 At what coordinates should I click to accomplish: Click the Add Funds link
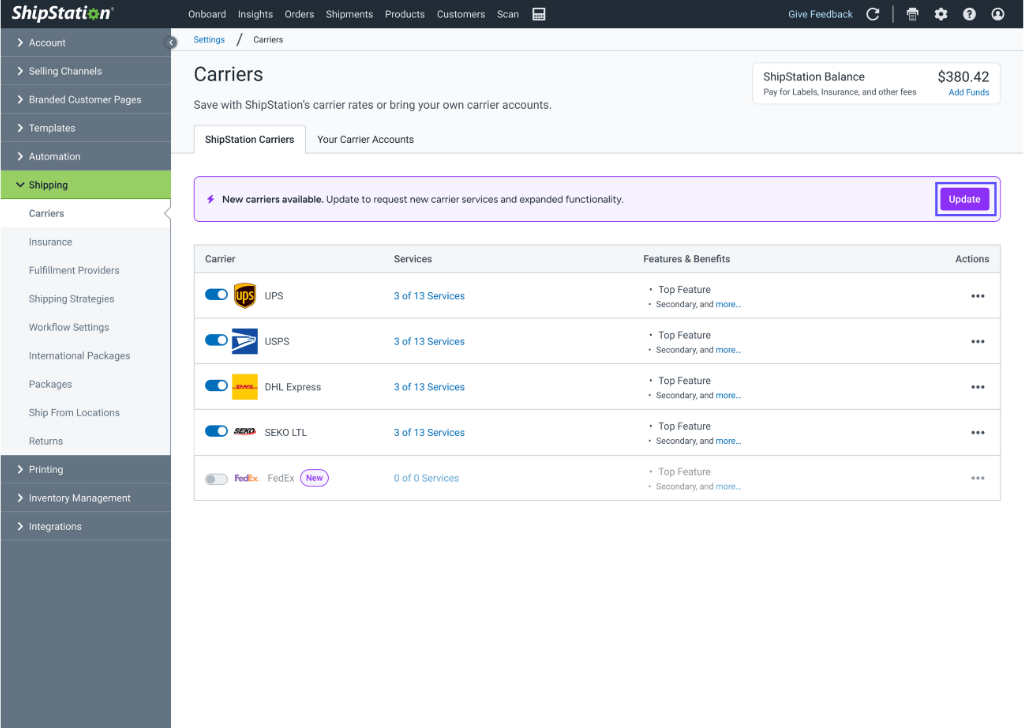click(x=968, y=92)
